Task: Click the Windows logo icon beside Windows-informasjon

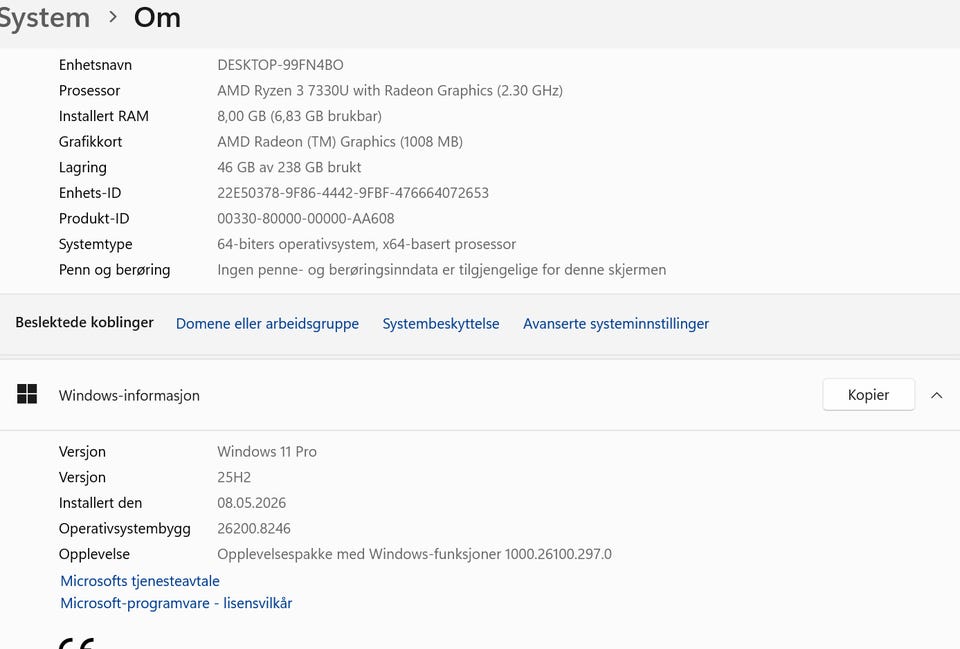Action: pyautogui.click(x=27, y=394)
